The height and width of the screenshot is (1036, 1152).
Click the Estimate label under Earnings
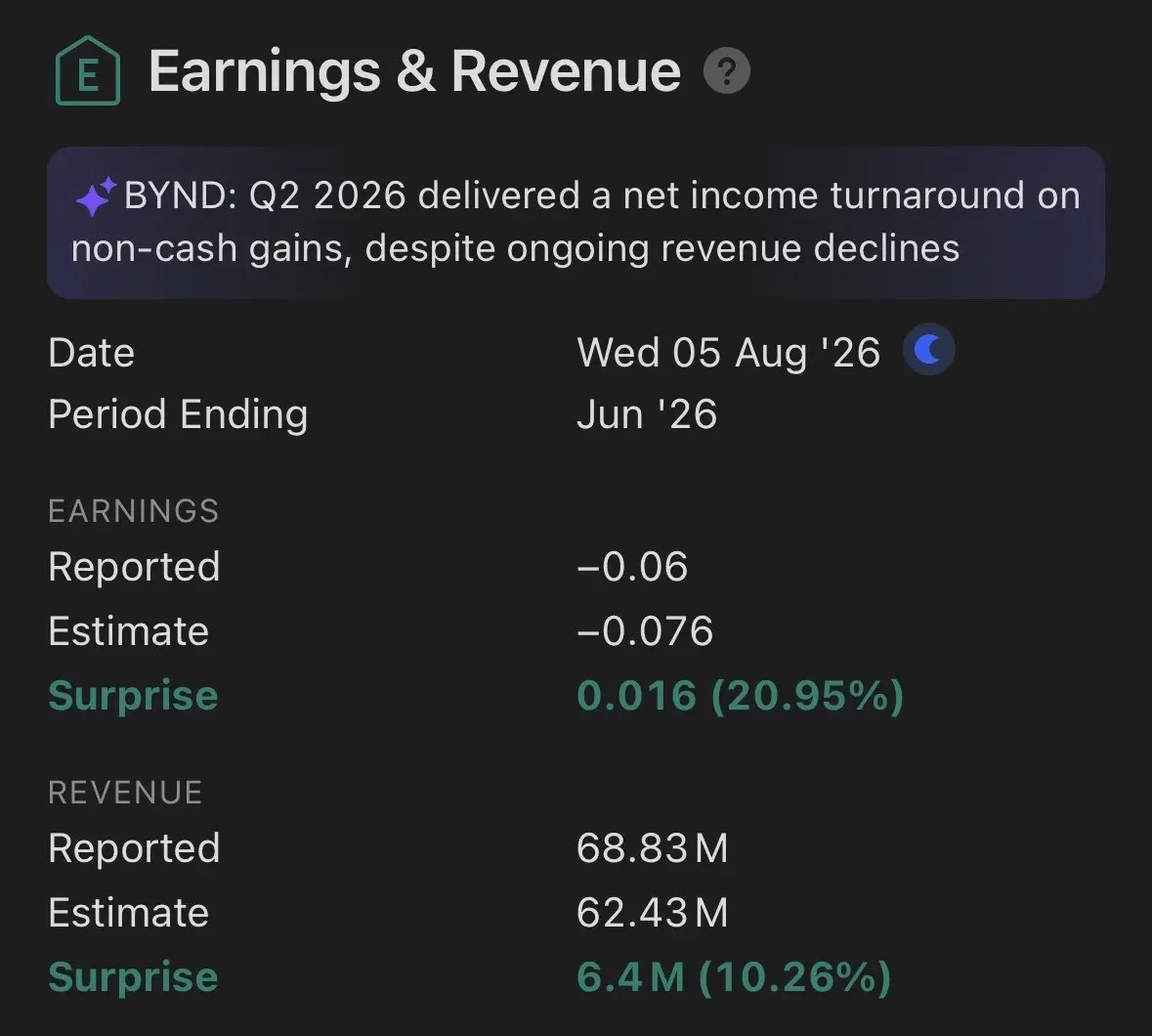point(129,631)
